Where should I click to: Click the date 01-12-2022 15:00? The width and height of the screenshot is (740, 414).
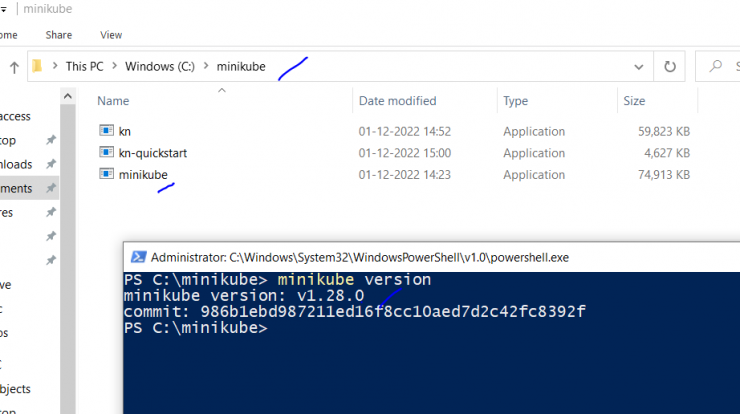404,153
